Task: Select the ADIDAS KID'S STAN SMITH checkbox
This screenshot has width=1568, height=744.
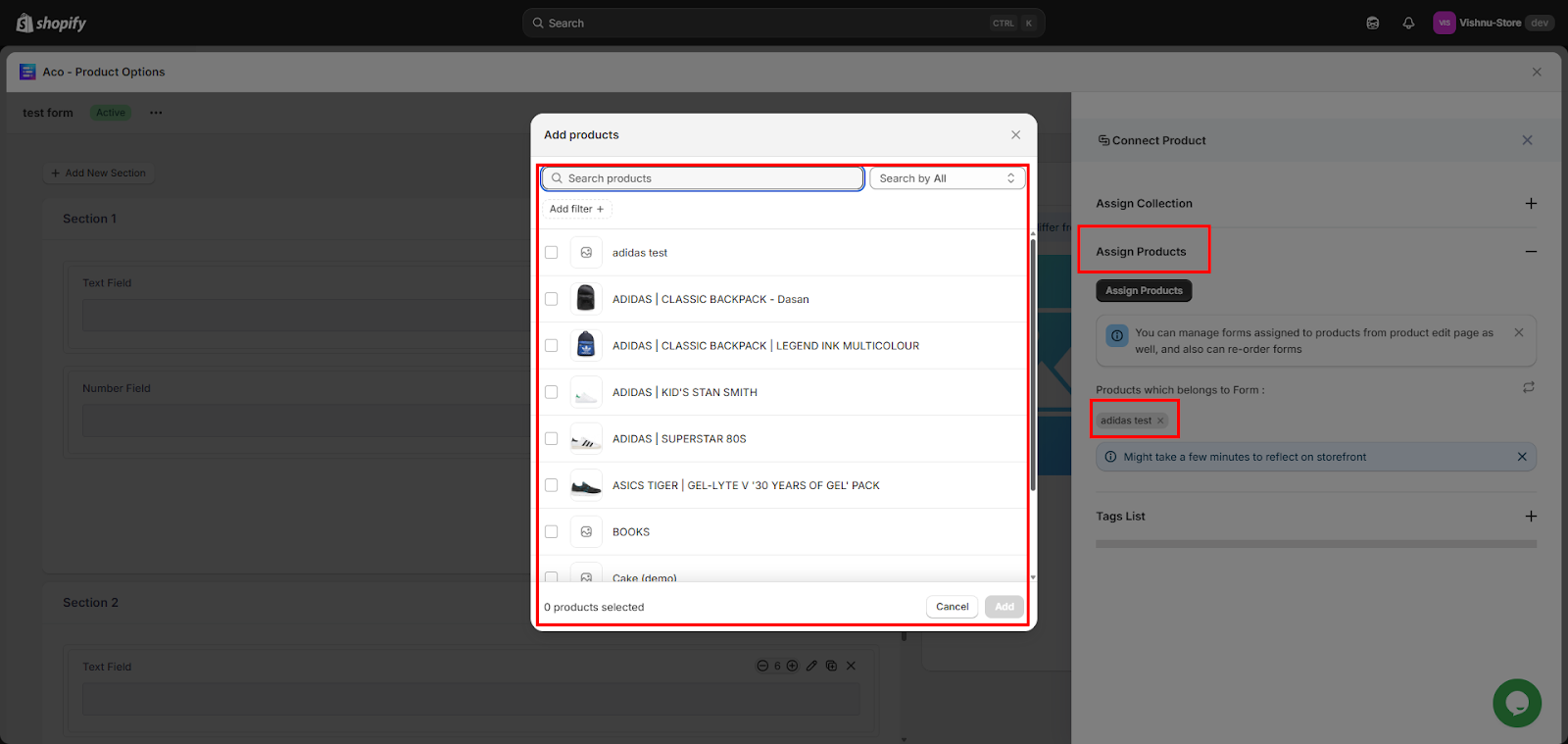Action: point(552,392)
